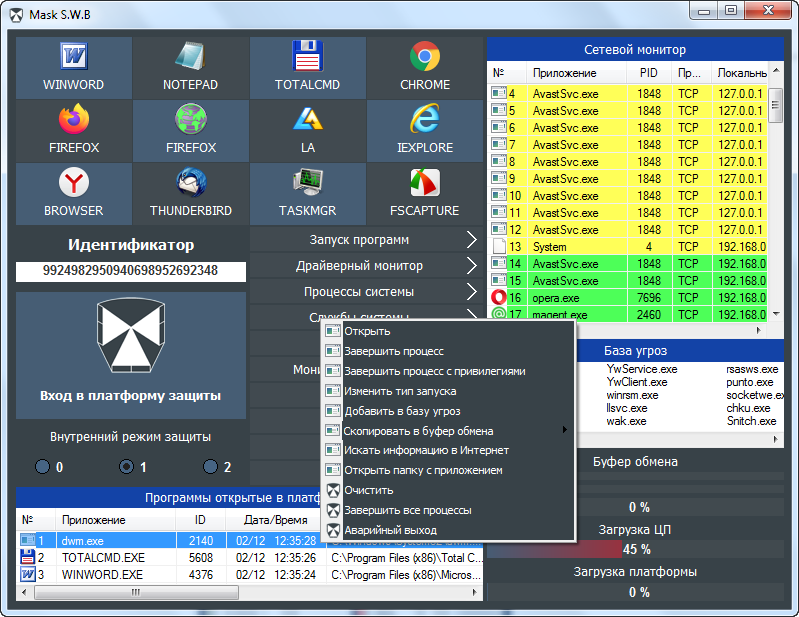The image size is (799, 617).
Task: Launch FSCAPTURE from the program tiles
Action: pos(425,193)
